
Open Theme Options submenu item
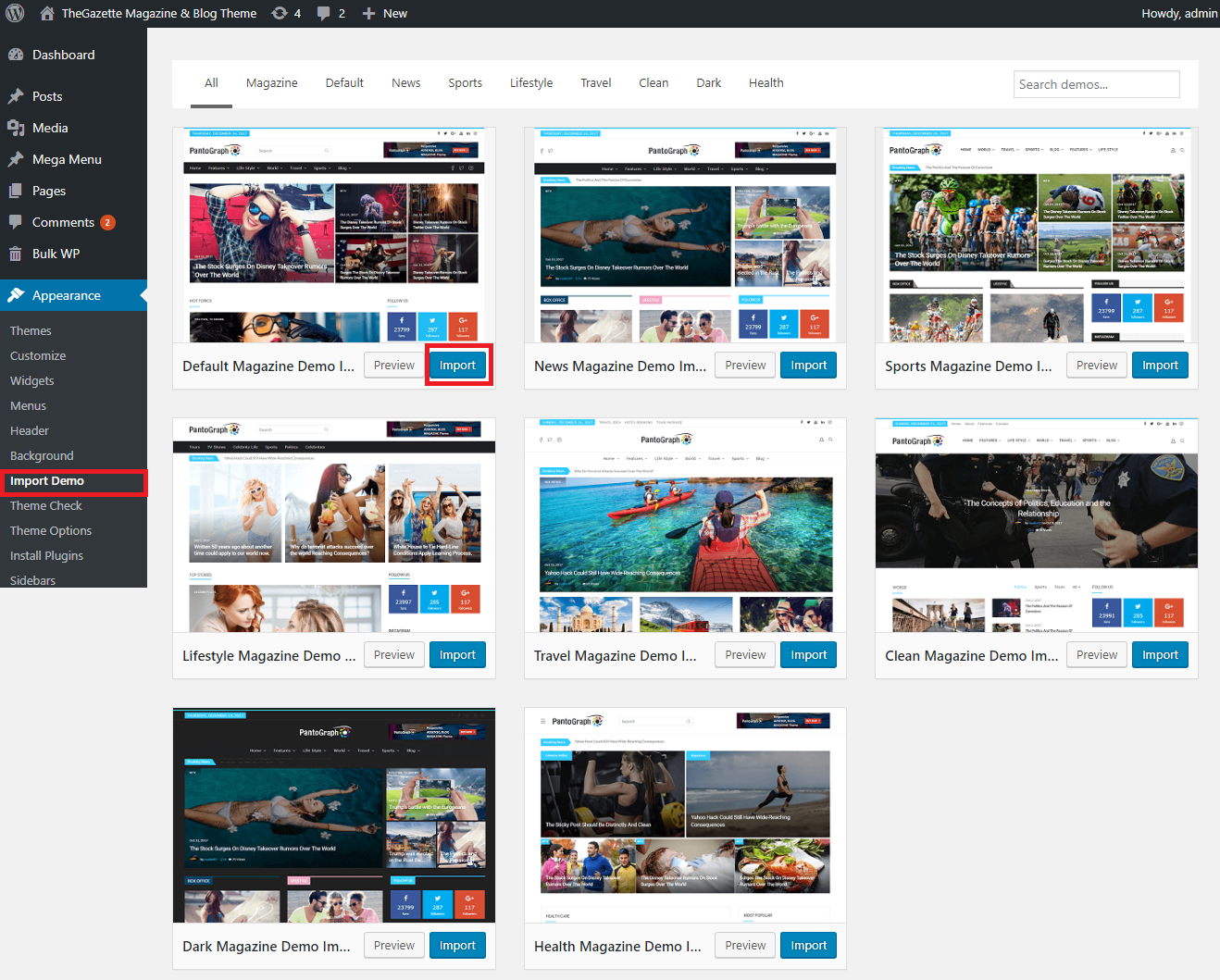pos(51,530)
